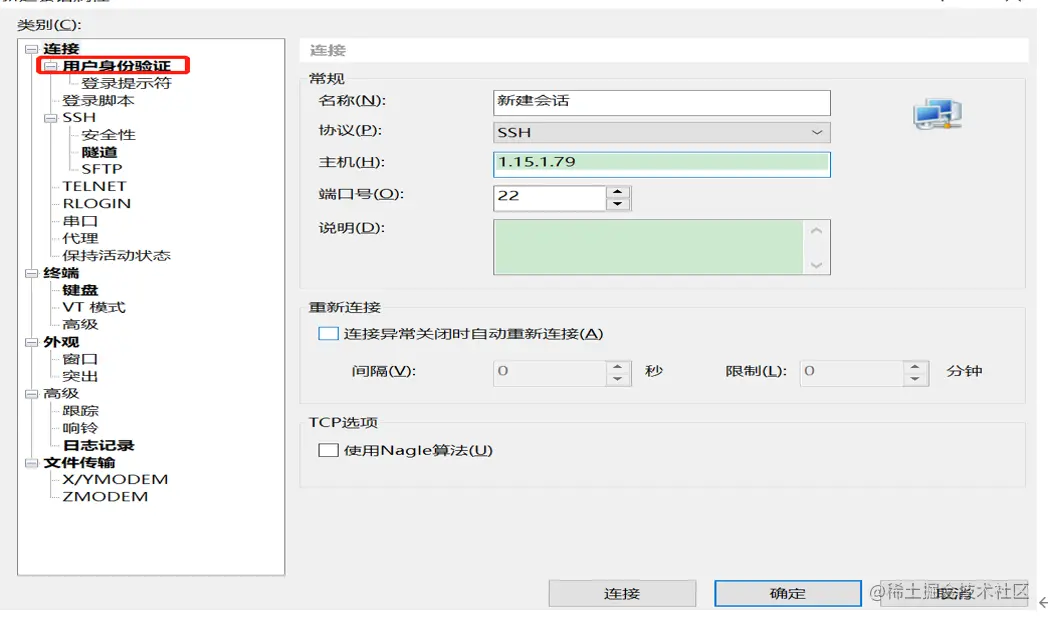Select 保持活动状态 in the tree
Viewport: 1048px width, 620px height.
[x=116, y=256]
